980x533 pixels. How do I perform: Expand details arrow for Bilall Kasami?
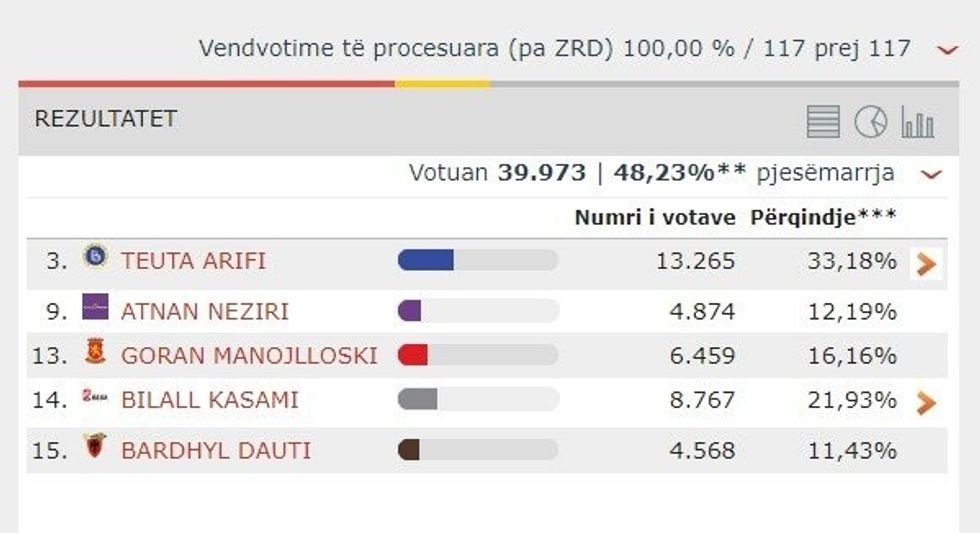(x=927, y=402)
